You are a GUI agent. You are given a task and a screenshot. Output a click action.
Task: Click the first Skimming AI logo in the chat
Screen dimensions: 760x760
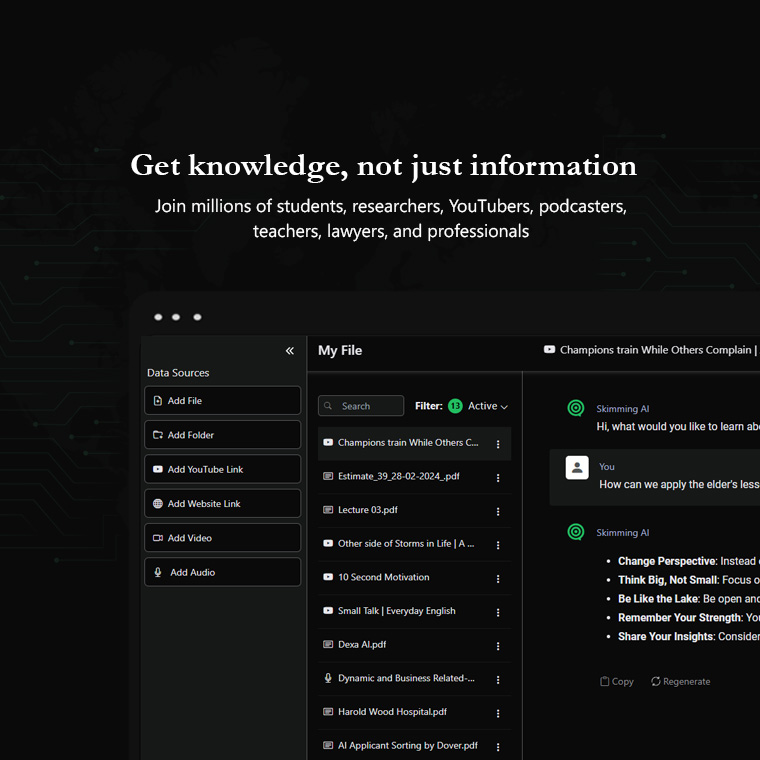pyautogui.click(x=576, y=408)
